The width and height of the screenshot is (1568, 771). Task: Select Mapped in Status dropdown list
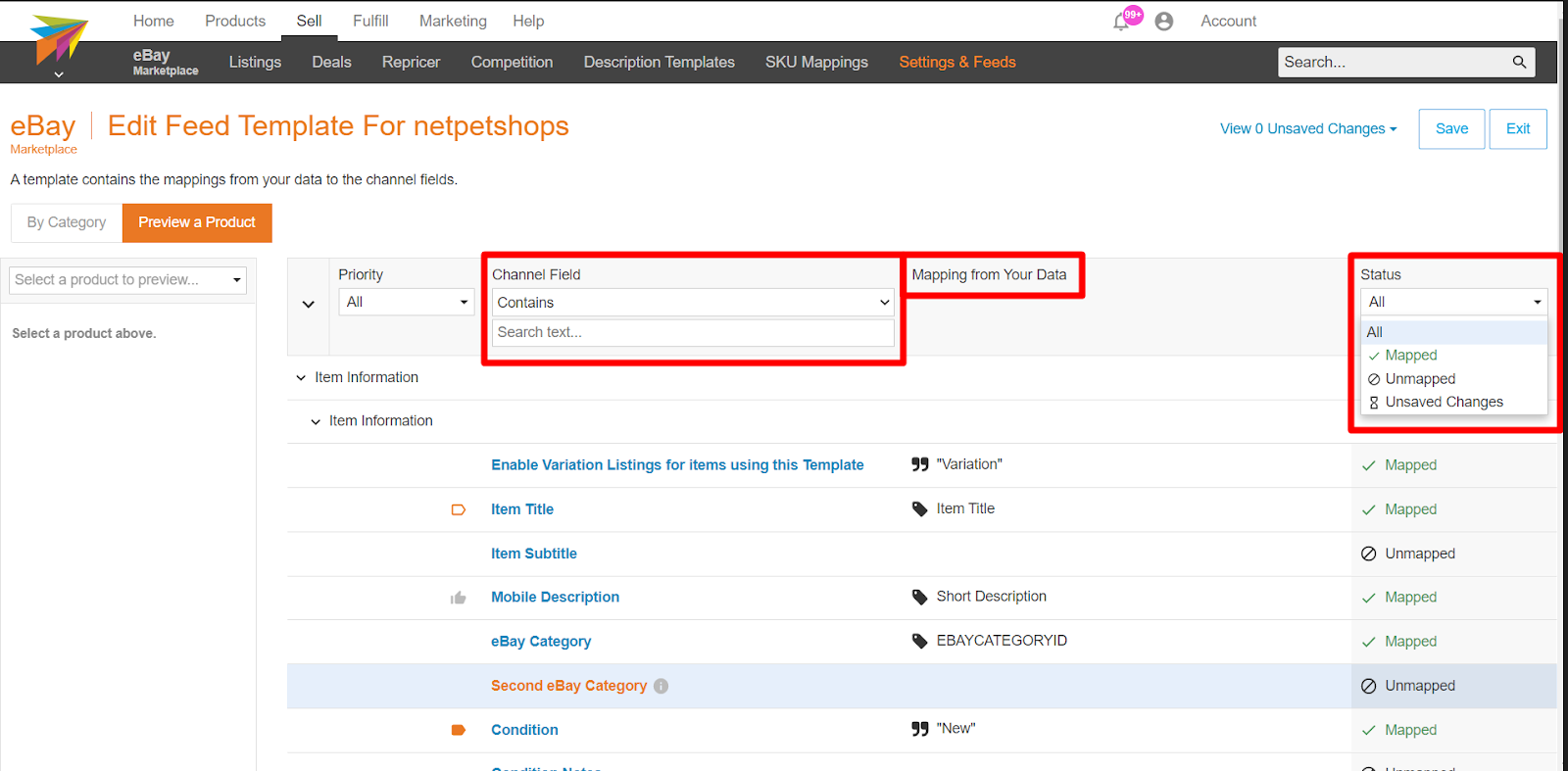tap(1454, 356)
